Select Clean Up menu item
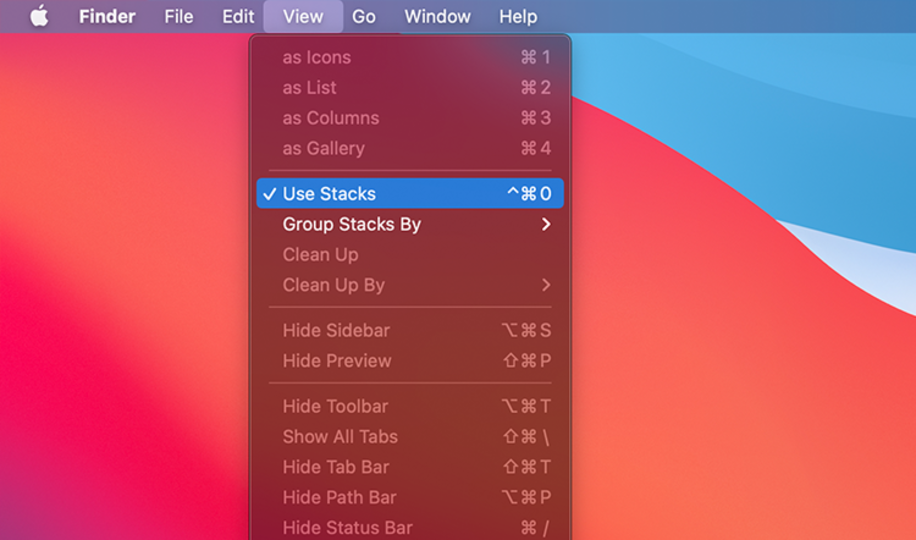 (x=410, y=255)
